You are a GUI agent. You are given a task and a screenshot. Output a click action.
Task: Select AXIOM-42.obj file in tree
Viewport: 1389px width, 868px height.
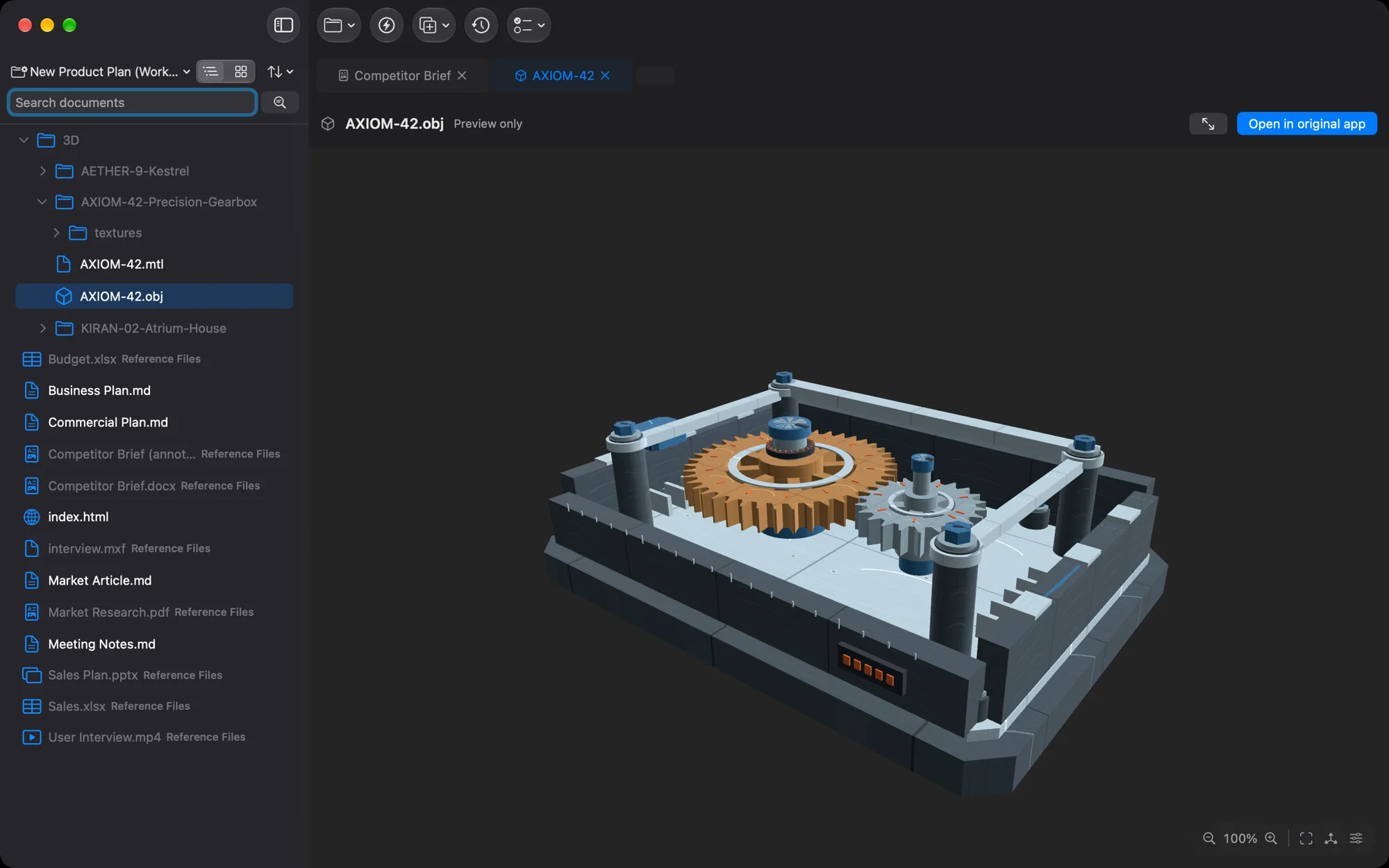[x=154, y=297]
